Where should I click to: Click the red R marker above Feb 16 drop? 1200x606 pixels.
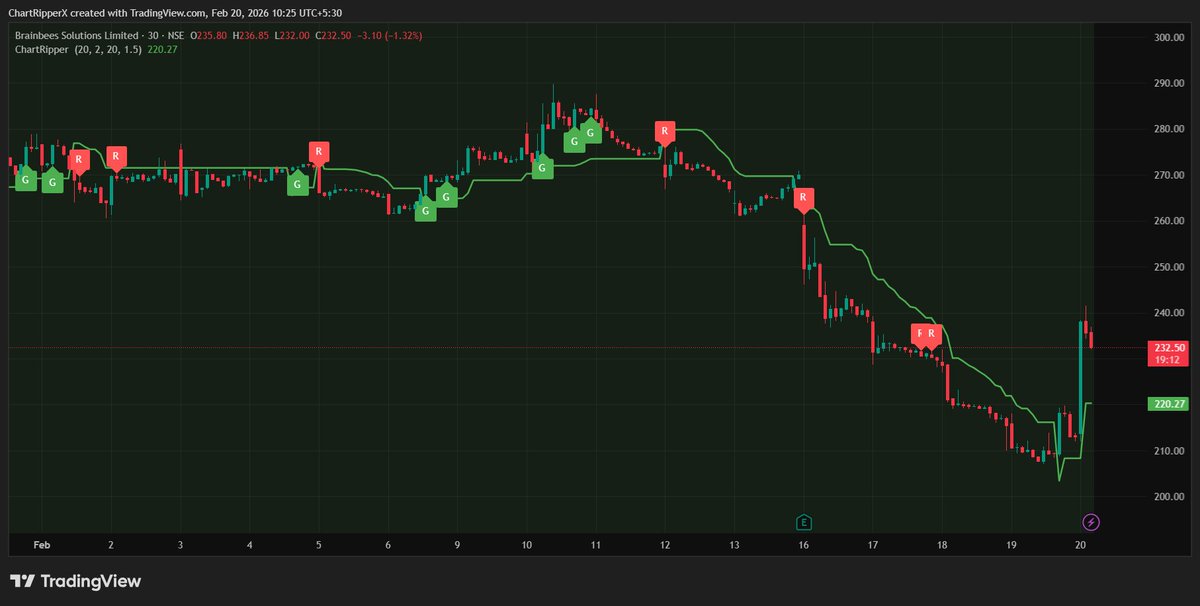[804, 197]
